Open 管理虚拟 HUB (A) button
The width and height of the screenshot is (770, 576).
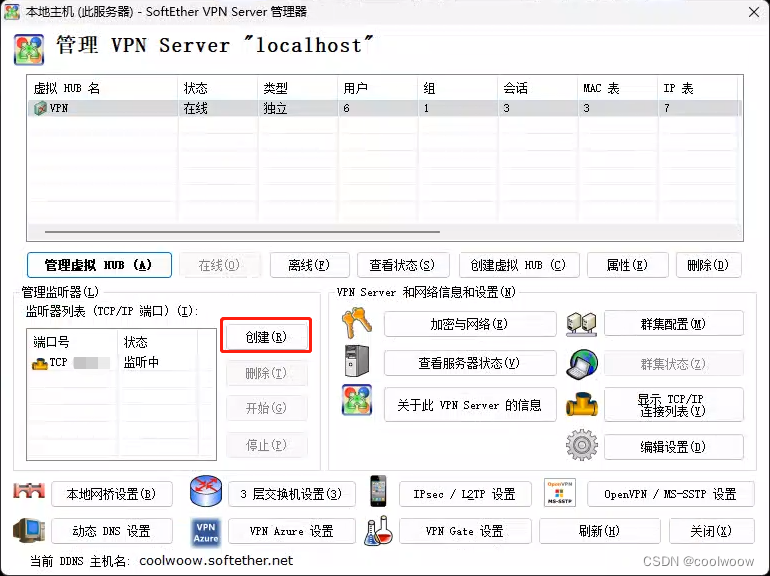99,265
